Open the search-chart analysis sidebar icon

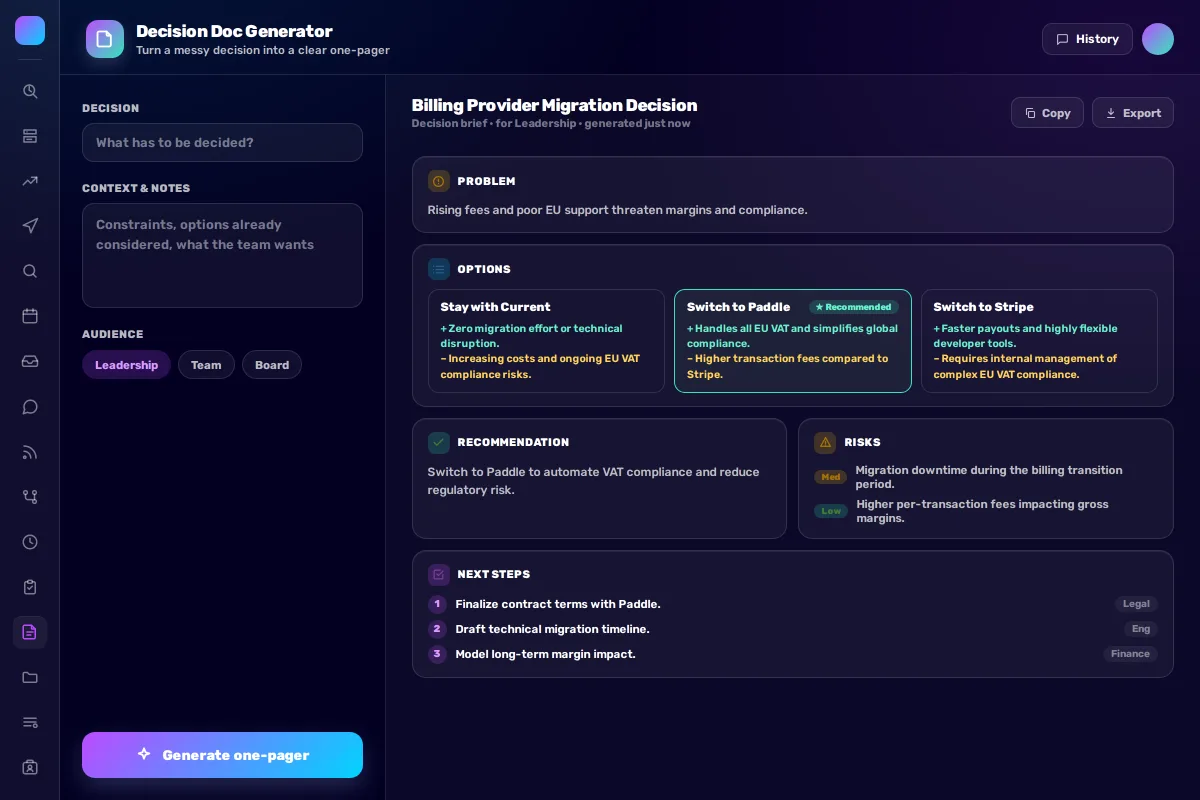(x=30, y=91)
